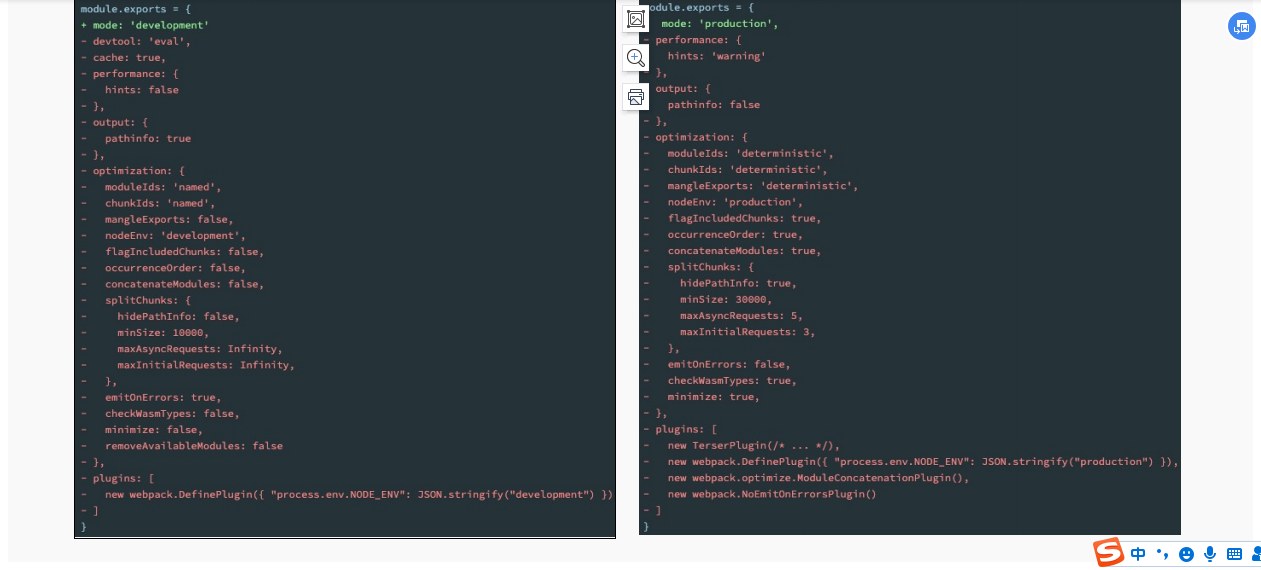Viewport: 1261px width, 570px height.
Task: Open the Sogou input method logo
Action: (1108, 553)
